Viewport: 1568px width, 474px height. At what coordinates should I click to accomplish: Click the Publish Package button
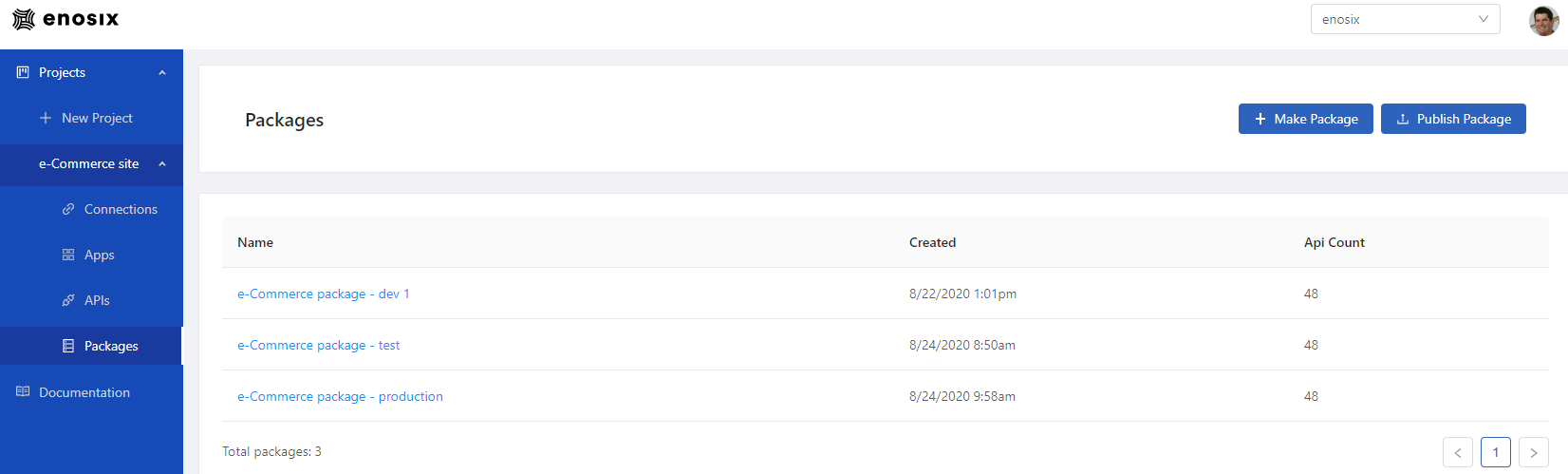tap(1453, 119)
